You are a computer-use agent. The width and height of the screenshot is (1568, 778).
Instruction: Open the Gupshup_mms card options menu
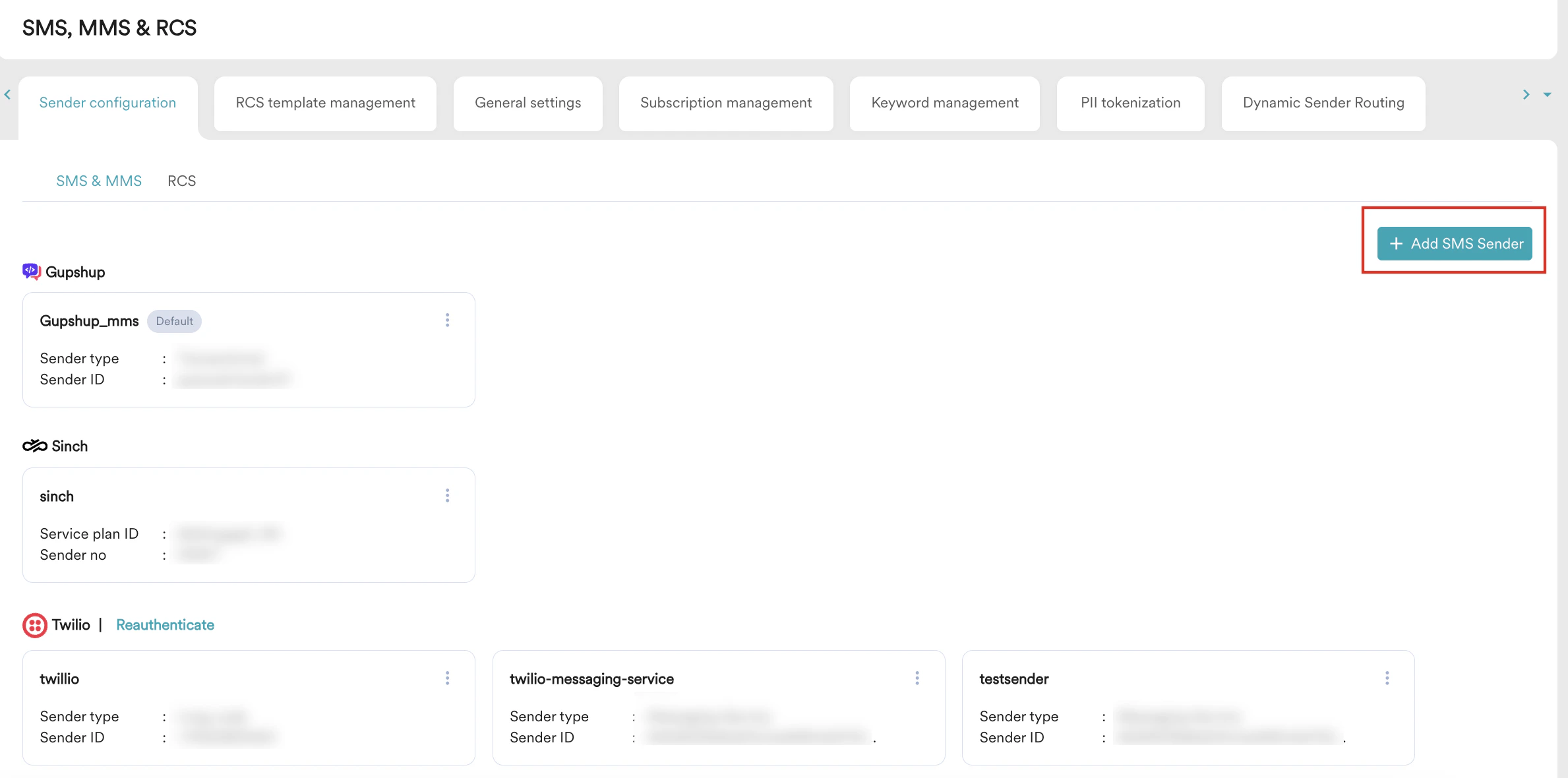click(448, 320)
